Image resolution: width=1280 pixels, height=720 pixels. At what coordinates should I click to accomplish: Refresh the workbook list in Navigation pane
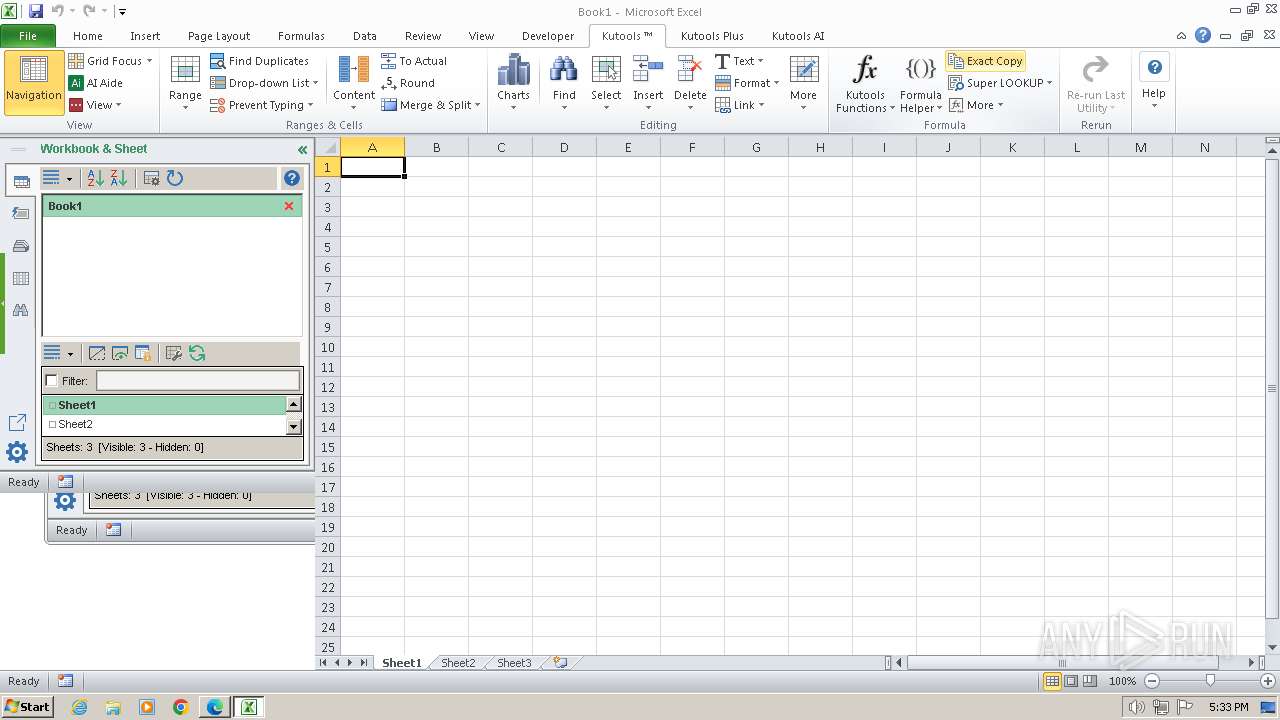click(x=175, y=178)
